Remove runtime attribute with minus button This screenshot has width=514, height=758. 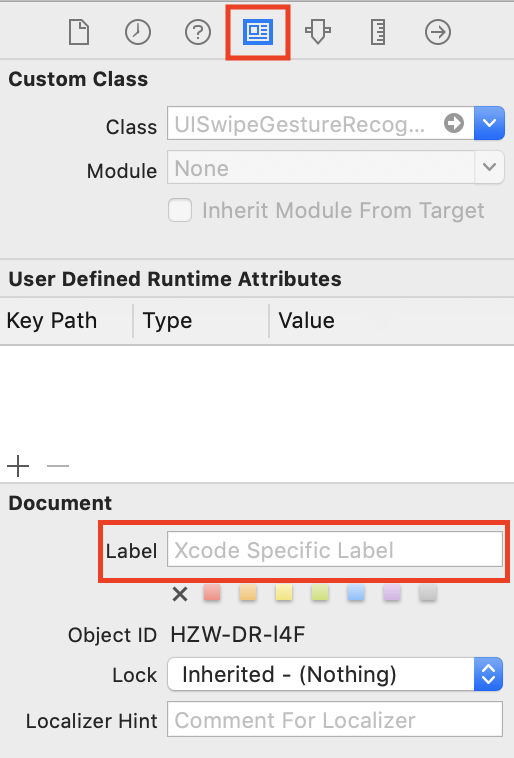[58, 466]
